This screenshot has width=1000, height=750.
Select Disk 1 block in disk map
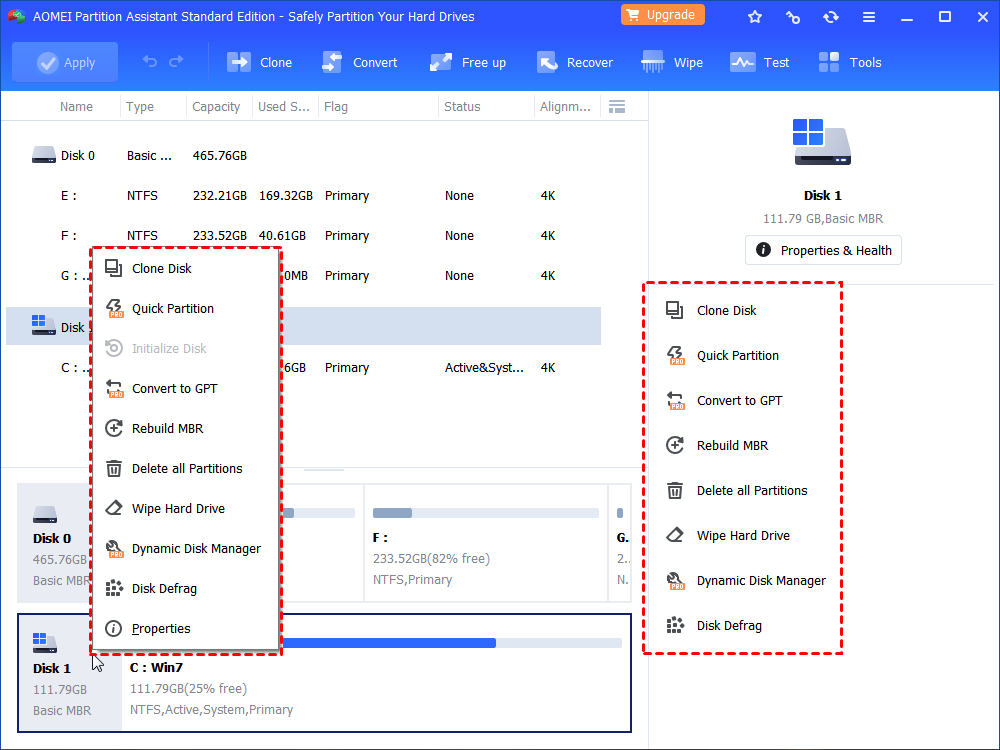[x=70, y=673]
